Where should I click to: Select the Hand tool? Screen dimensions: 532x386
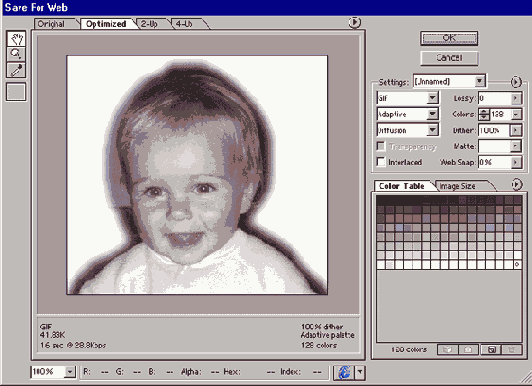pos(16,39)
